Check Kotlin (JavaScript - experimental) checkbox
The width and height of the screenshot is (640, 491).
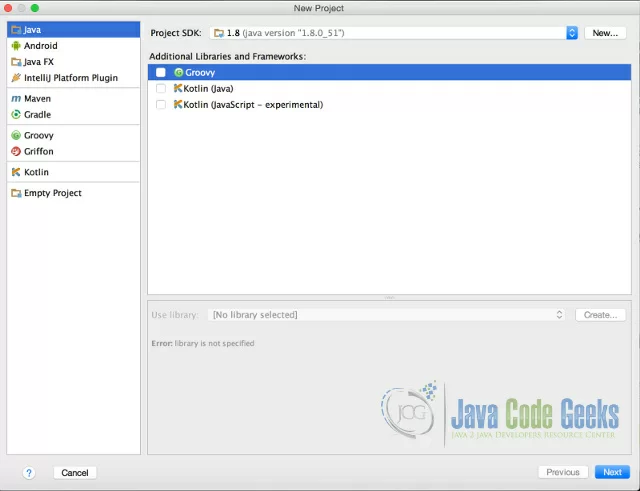click(161, 105)
